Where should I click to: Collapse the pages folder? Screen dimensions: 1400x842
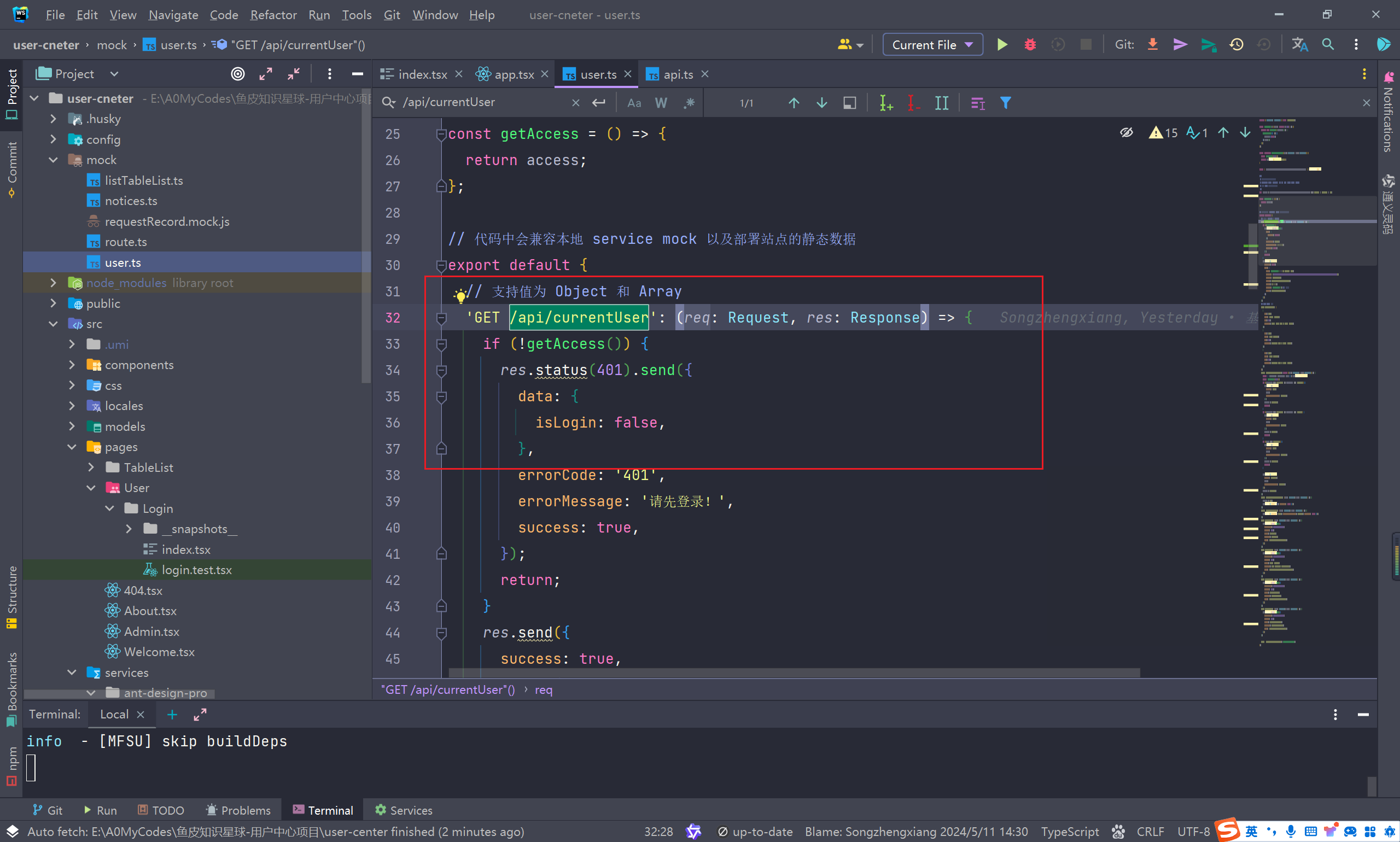click(72, 447)
